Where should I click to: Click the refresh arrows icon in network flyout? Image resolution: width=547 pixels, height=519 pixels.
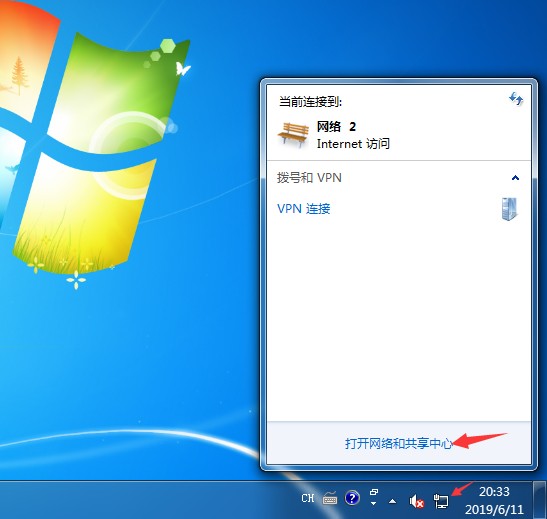(516, 99)
